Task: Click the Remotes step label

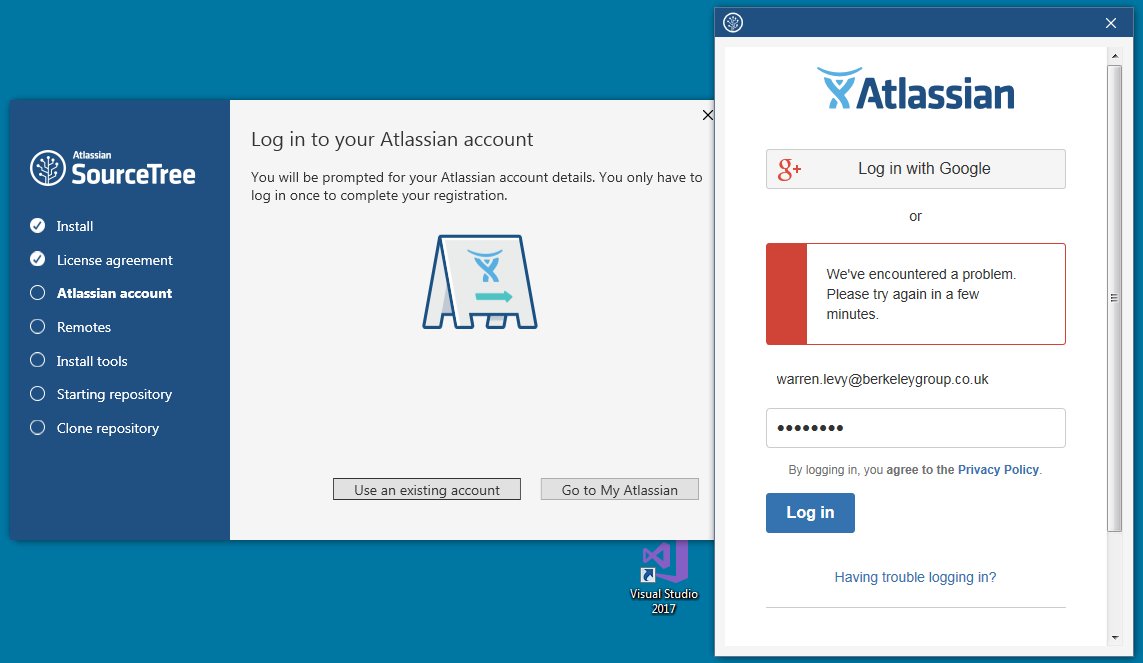Action: pos(84,327)
